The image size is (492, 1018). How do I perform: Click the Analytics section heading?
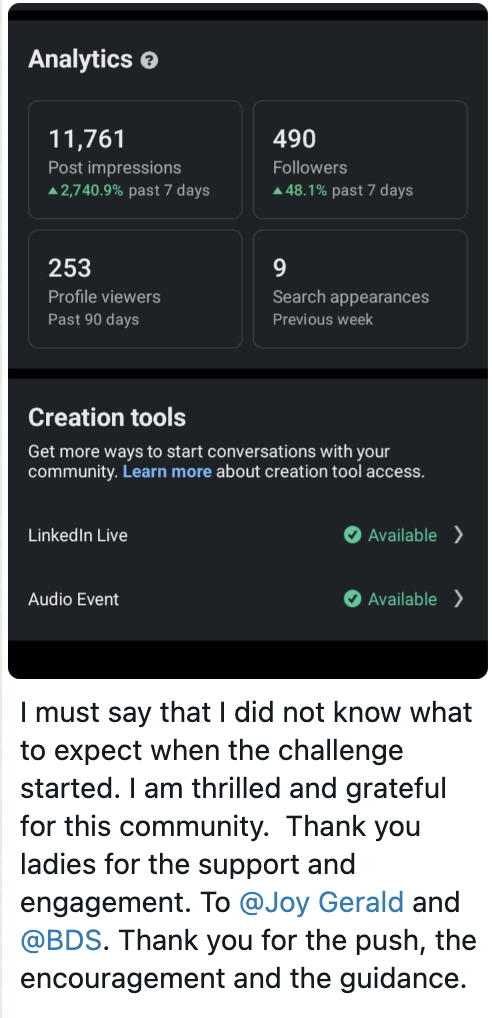pyautogui.click(x=80, y=60)
